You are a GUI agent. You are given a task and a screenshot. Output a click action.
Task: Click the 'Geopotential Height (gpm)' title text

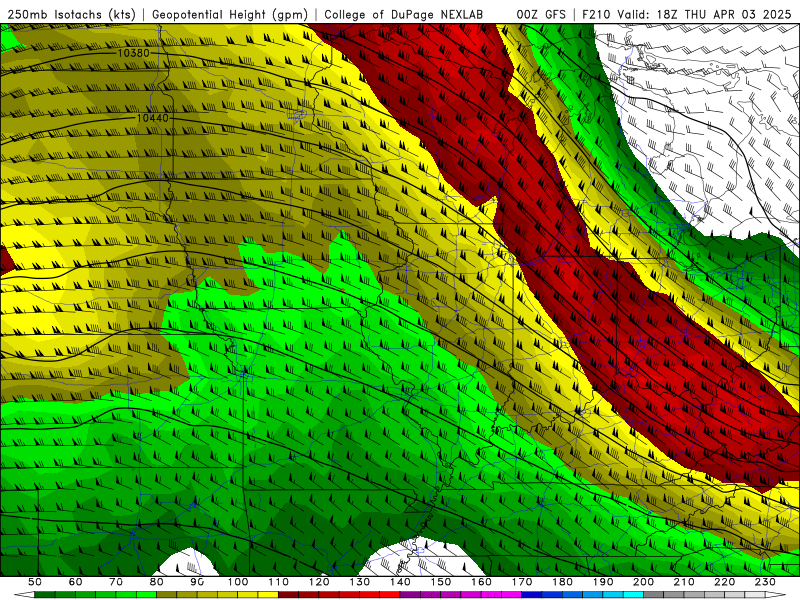point(230,15)
